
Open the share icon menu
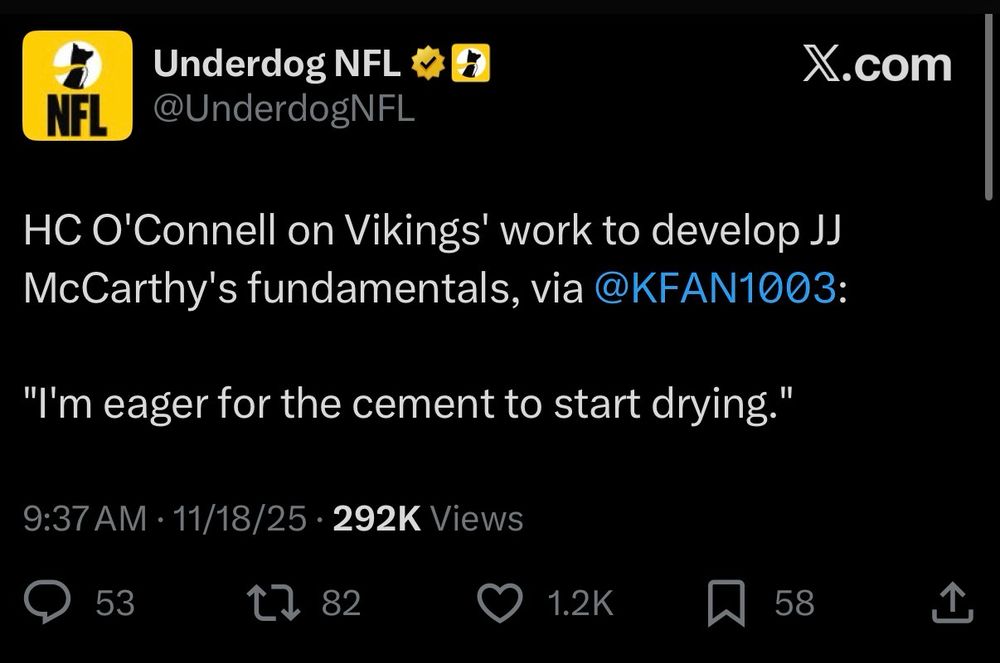(951, 602)
